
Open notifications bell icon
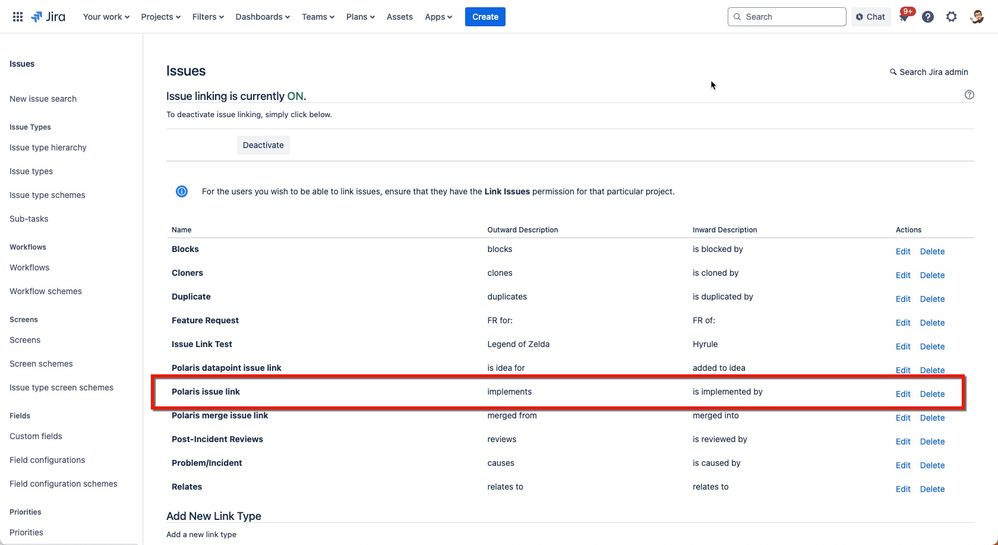pyautogui.click(x=904, y=17)
